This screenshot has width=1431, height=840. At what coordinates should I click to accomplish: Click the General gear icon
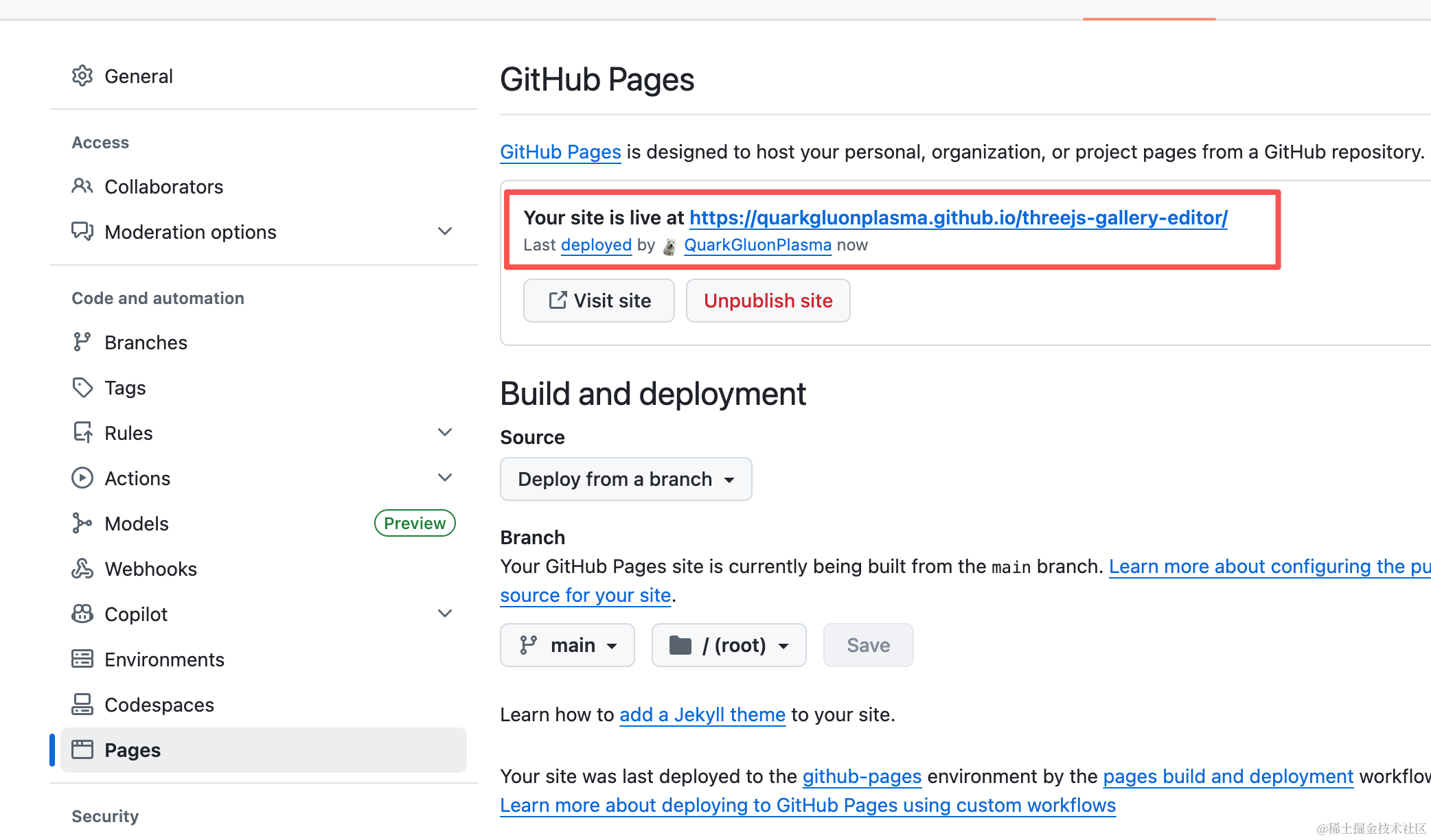(x=82, y=76)
